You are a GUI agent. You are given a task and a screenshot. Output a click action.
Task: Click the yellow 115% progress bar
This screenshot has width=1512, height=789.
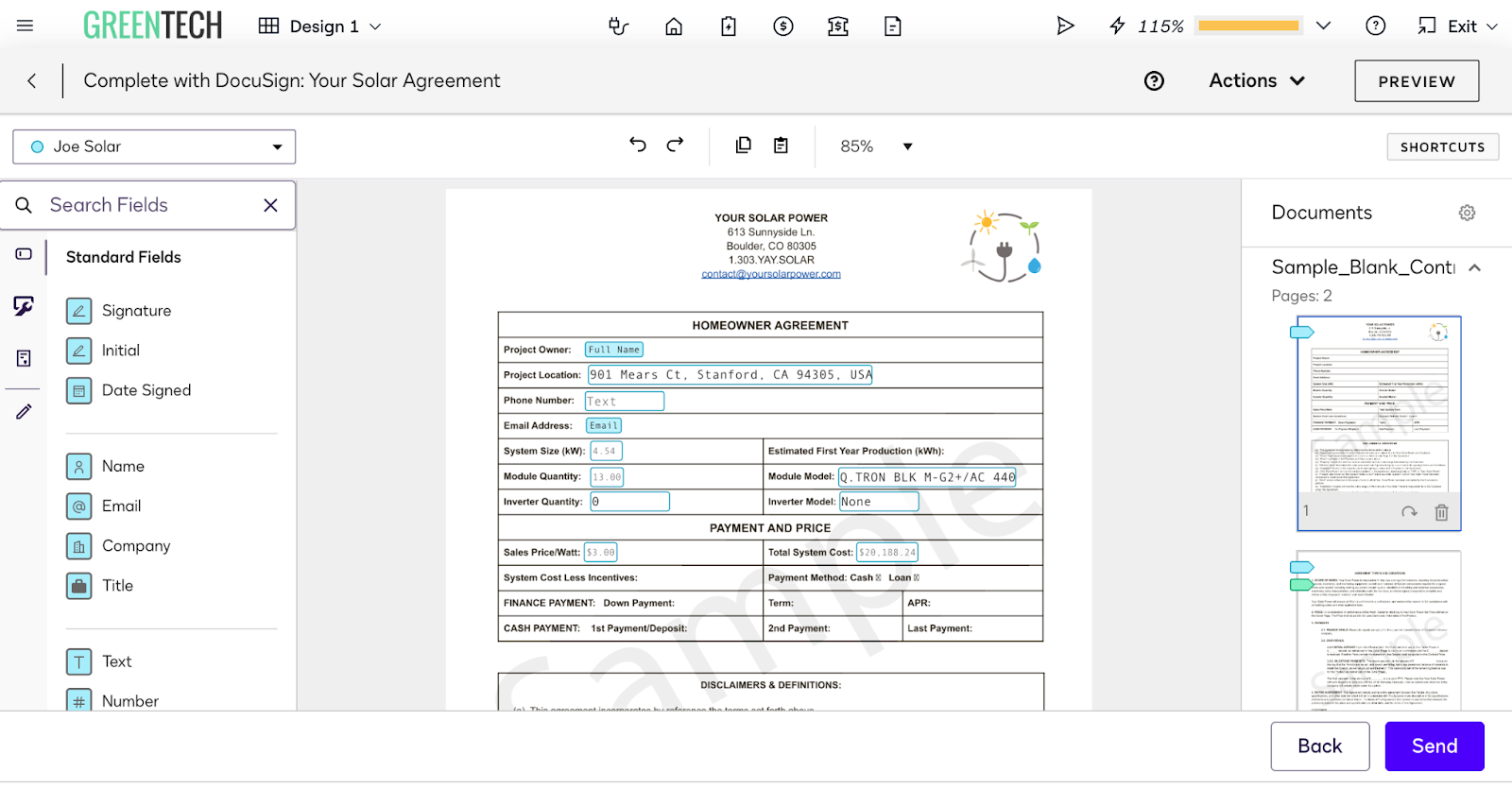(1248, 26)
